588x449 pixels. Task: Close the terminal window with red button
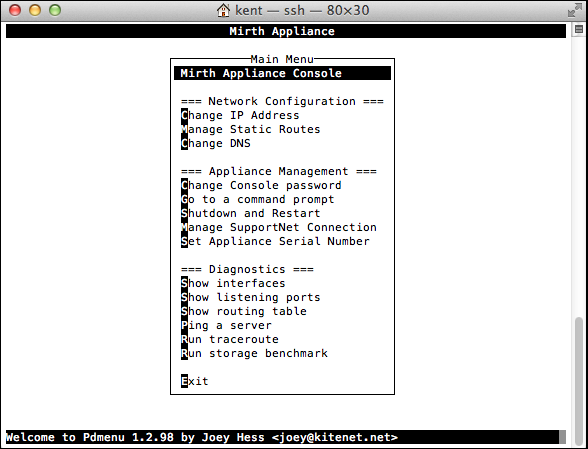click(15, 10)
